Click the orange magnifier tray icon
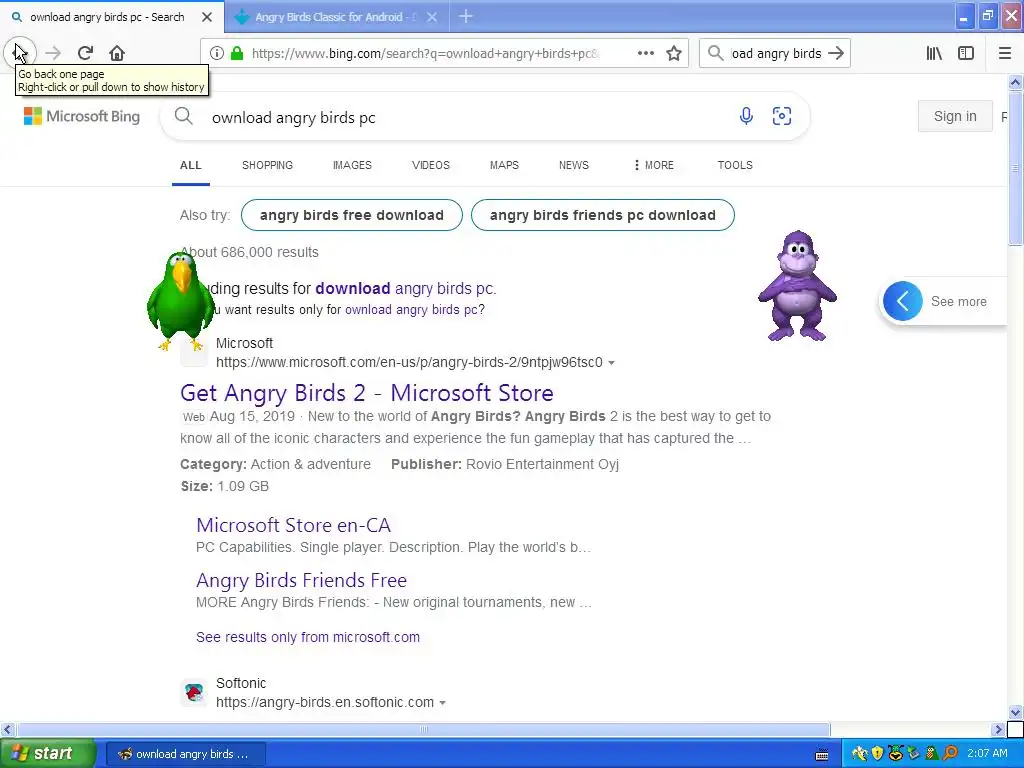Screen dimensions: 1024x768 coord(950,754)
